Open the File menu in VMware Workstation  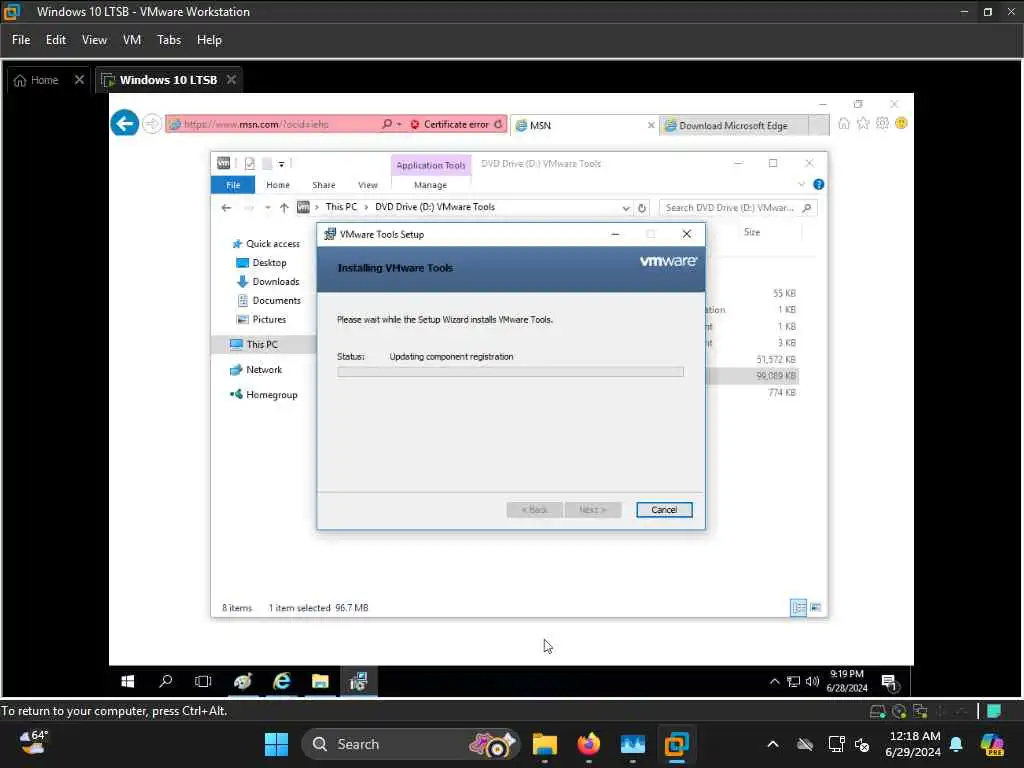click(x=21, y=40)
